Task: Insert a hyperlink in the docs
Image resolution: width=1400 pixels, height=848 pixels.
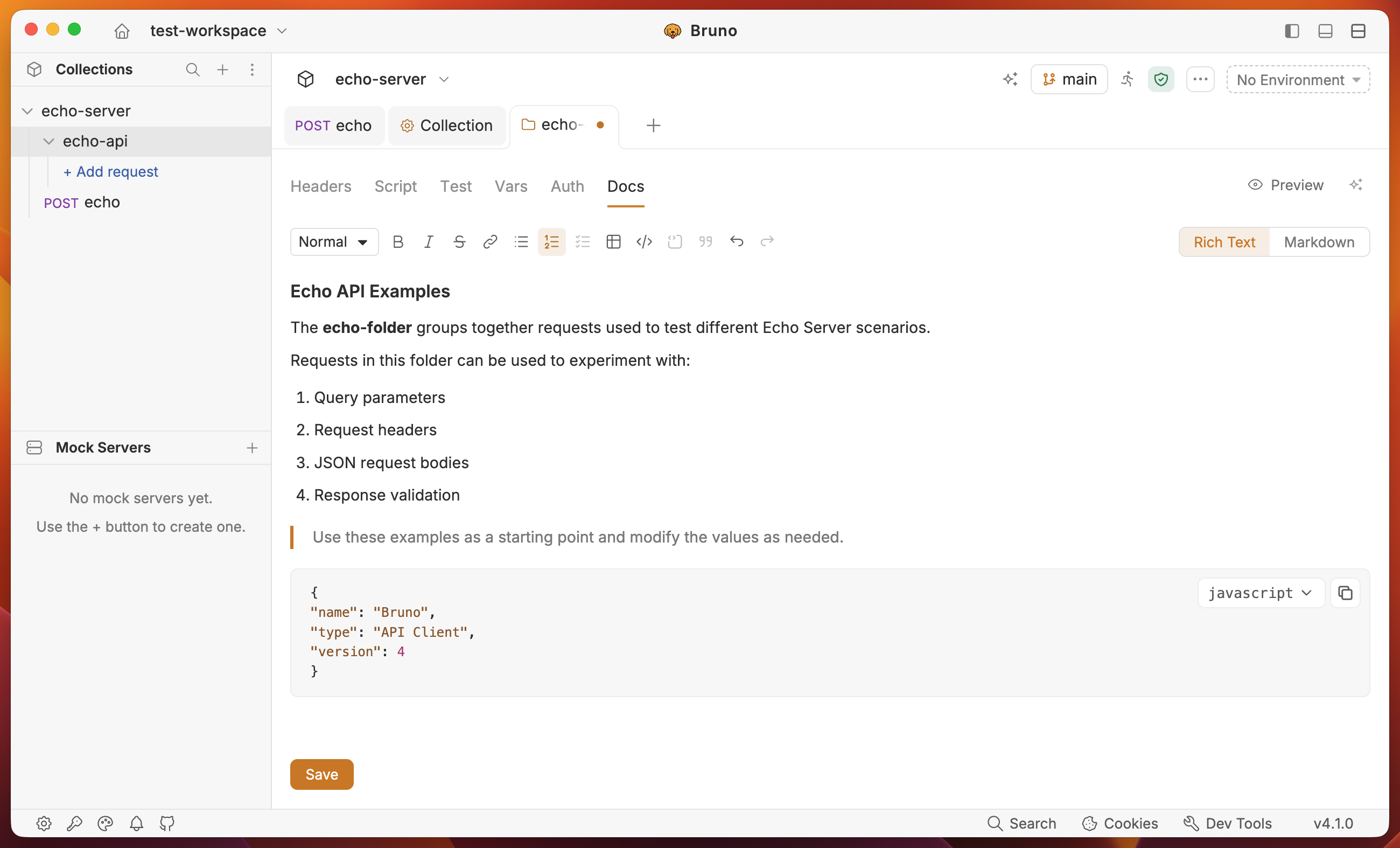Action: coord(490,242)
